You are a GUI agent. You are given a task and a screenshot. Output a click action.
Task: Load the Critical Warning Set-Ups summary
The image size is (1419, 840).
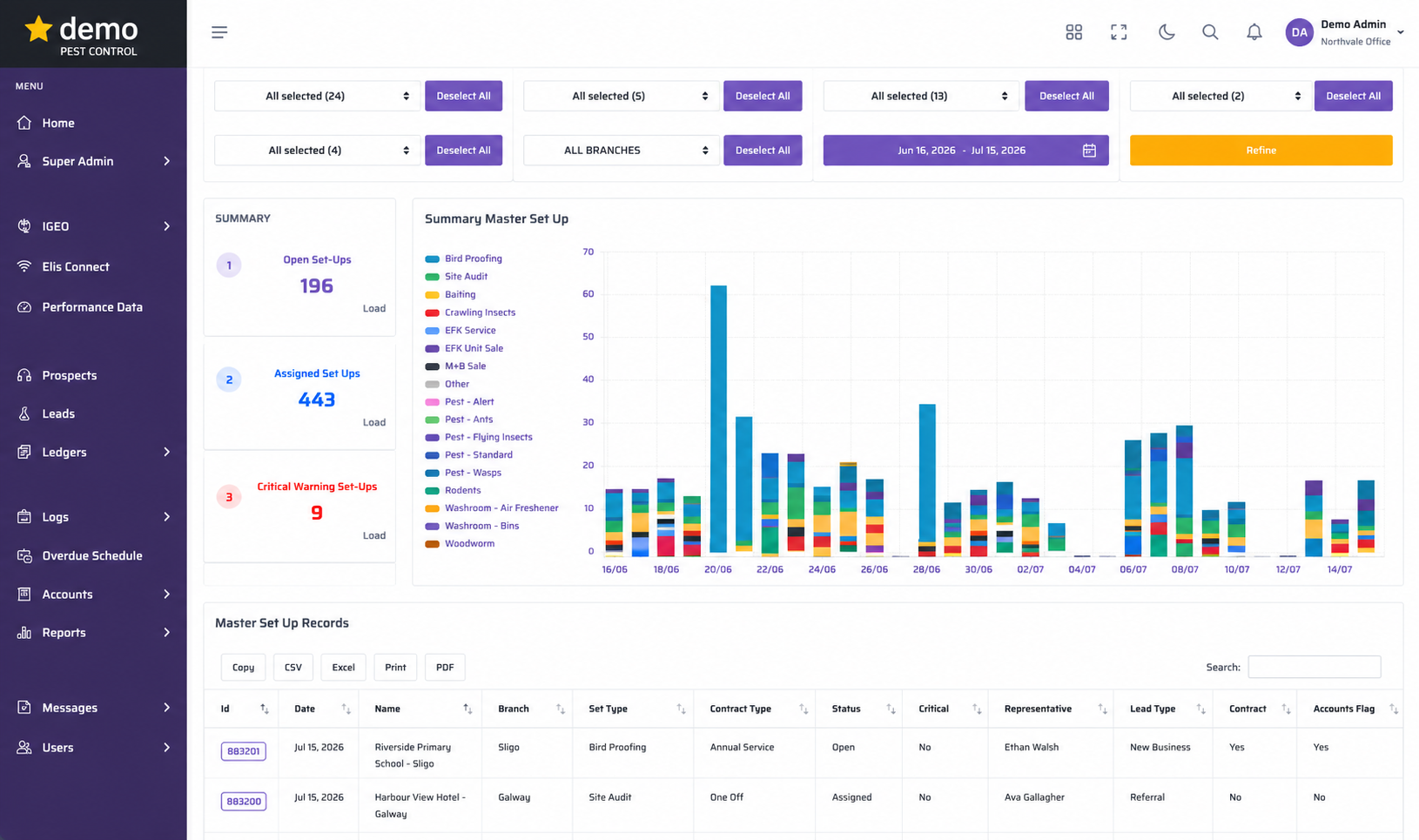(374, 536)
